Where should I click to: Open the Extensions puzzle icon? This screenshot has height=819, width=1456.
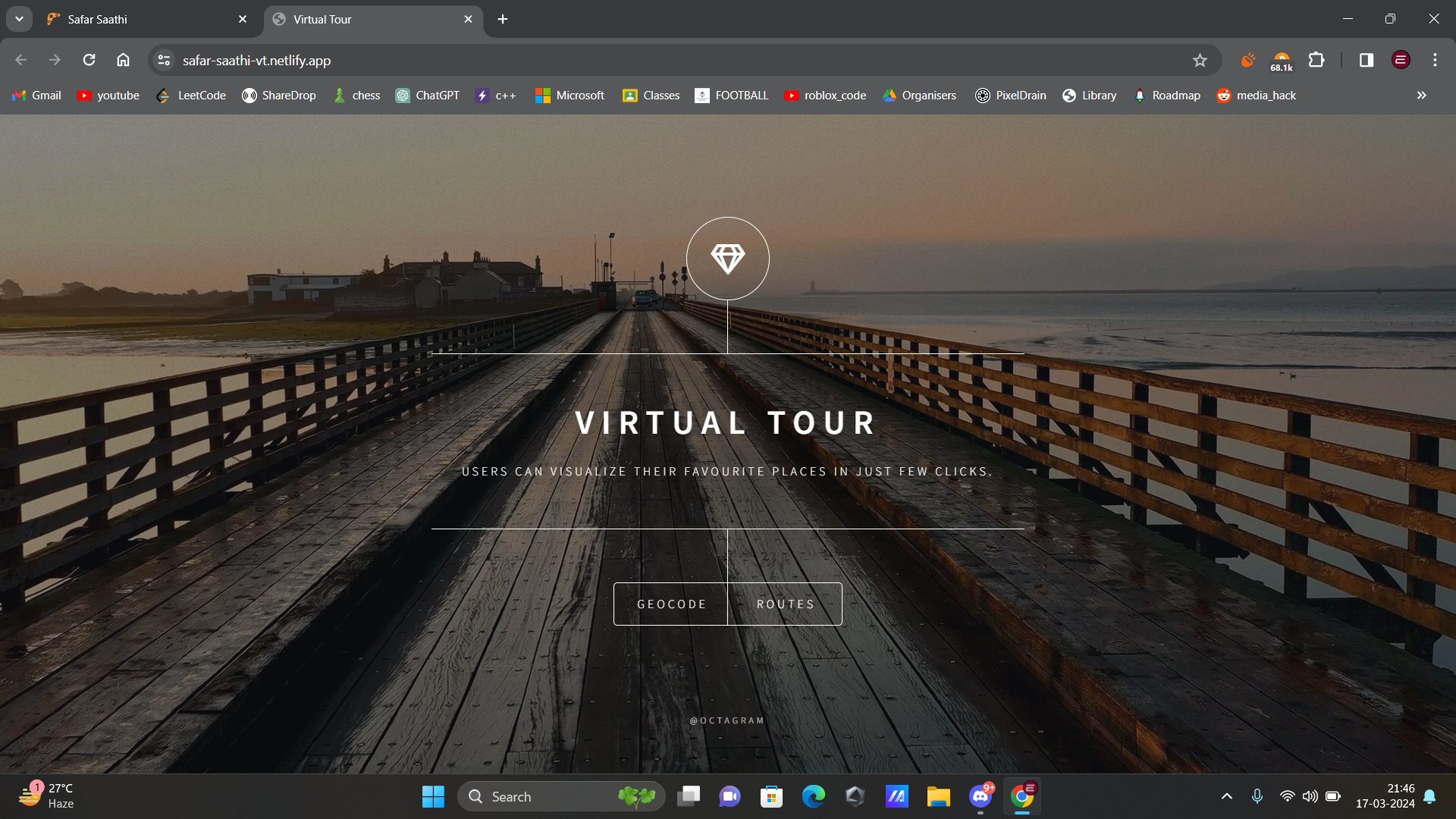1316,61
